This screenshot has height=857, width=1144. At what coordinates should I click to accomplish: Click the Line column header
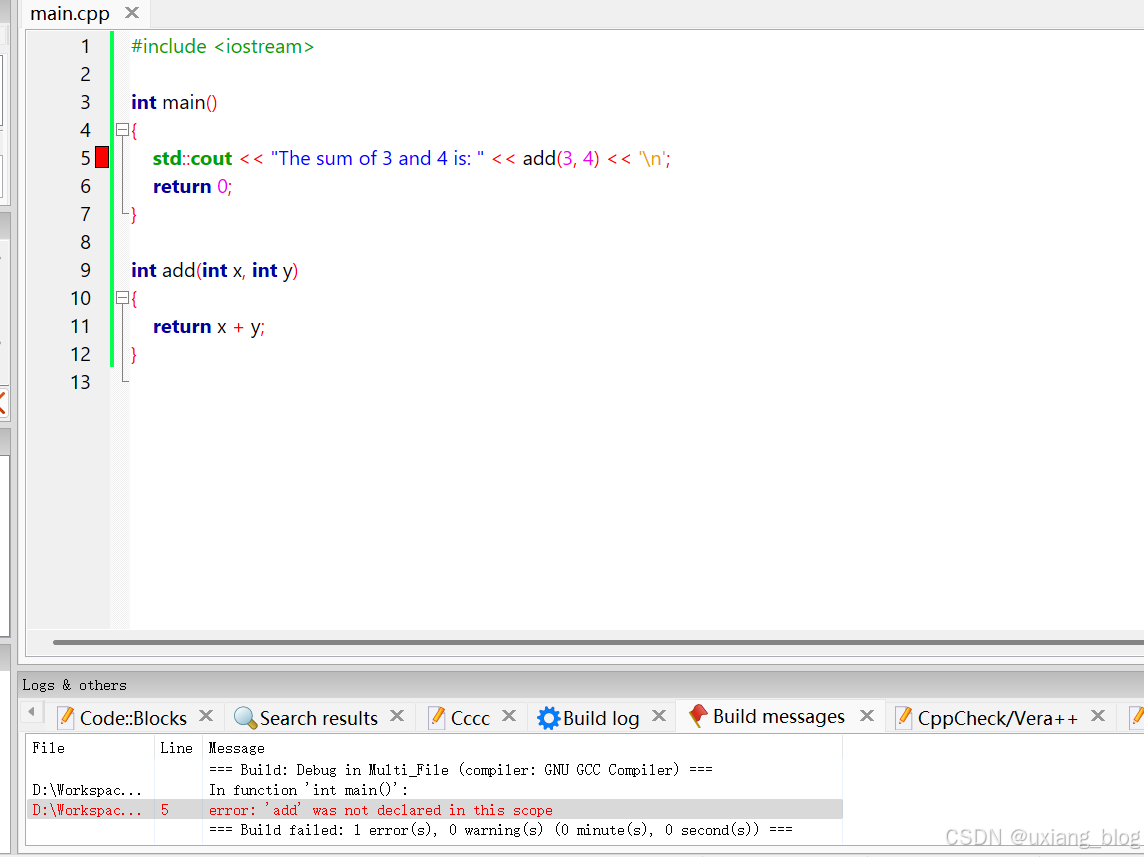177,748
